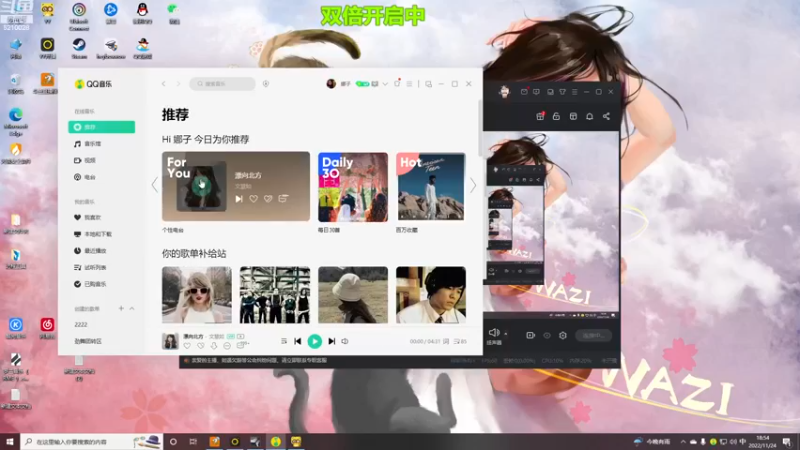This screenshot has height=450, width=800.
Task: Open the 电台 radio section in sidebar
Action: click(85, 177)
